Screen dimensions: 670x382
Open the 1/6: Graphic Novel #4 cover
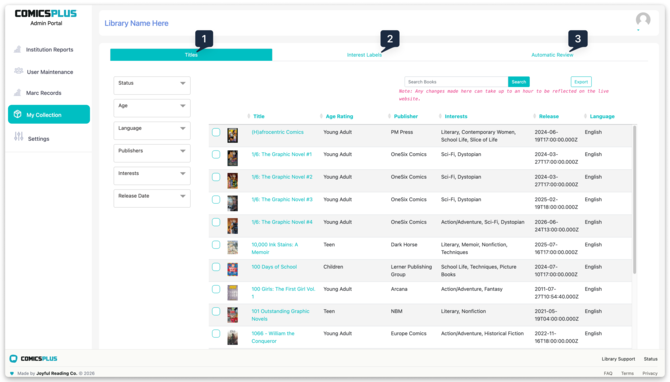tap(232, 226)
